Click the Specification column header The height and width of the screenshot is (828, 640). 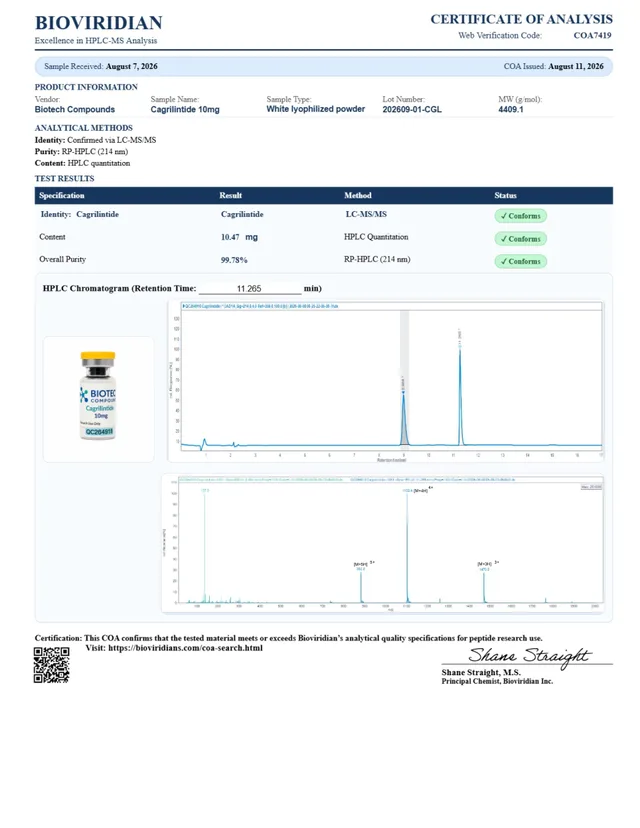62,195
